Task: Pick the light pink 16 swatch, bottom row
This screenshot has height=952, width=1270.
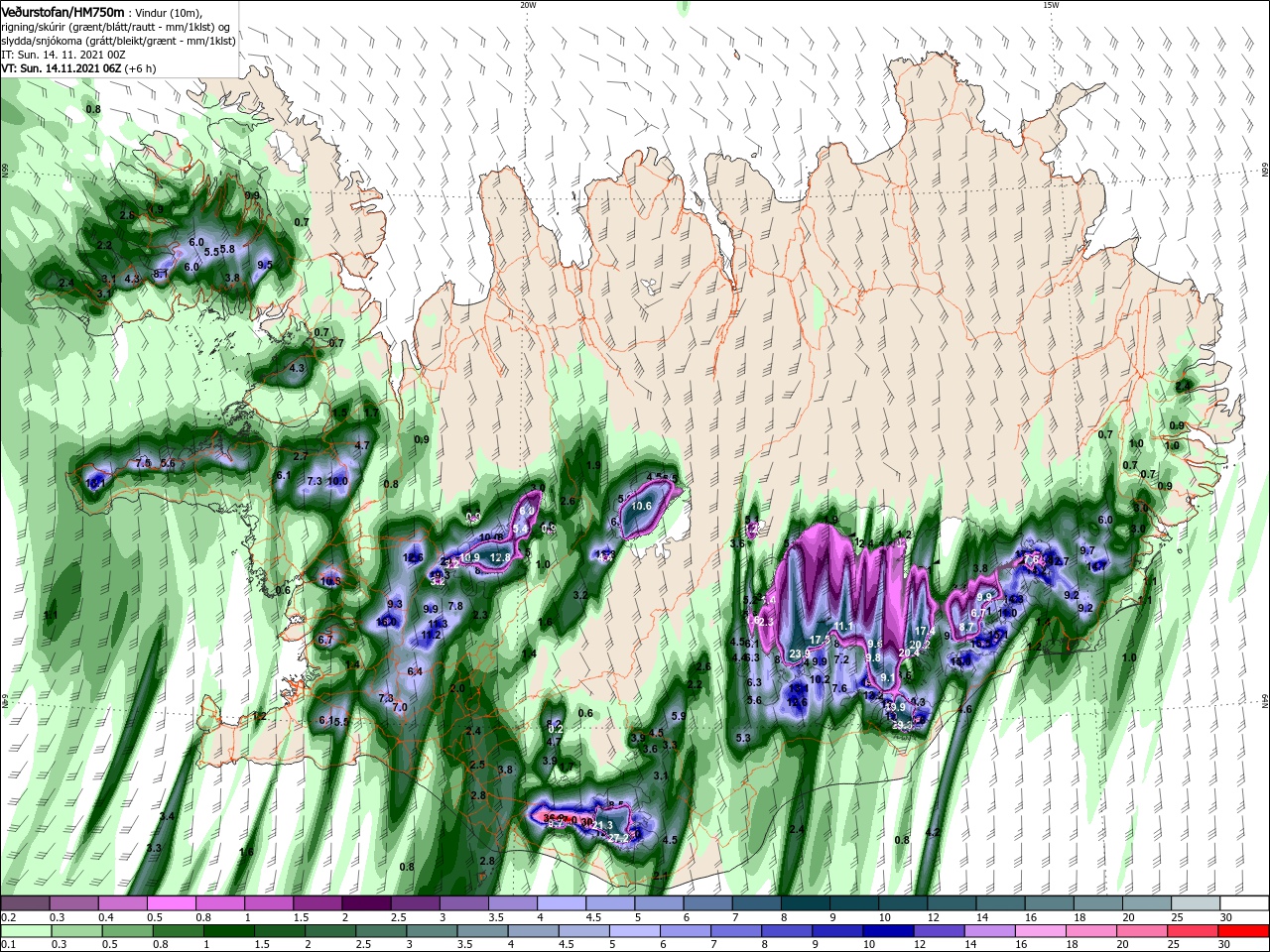Action: [1041, 931]
